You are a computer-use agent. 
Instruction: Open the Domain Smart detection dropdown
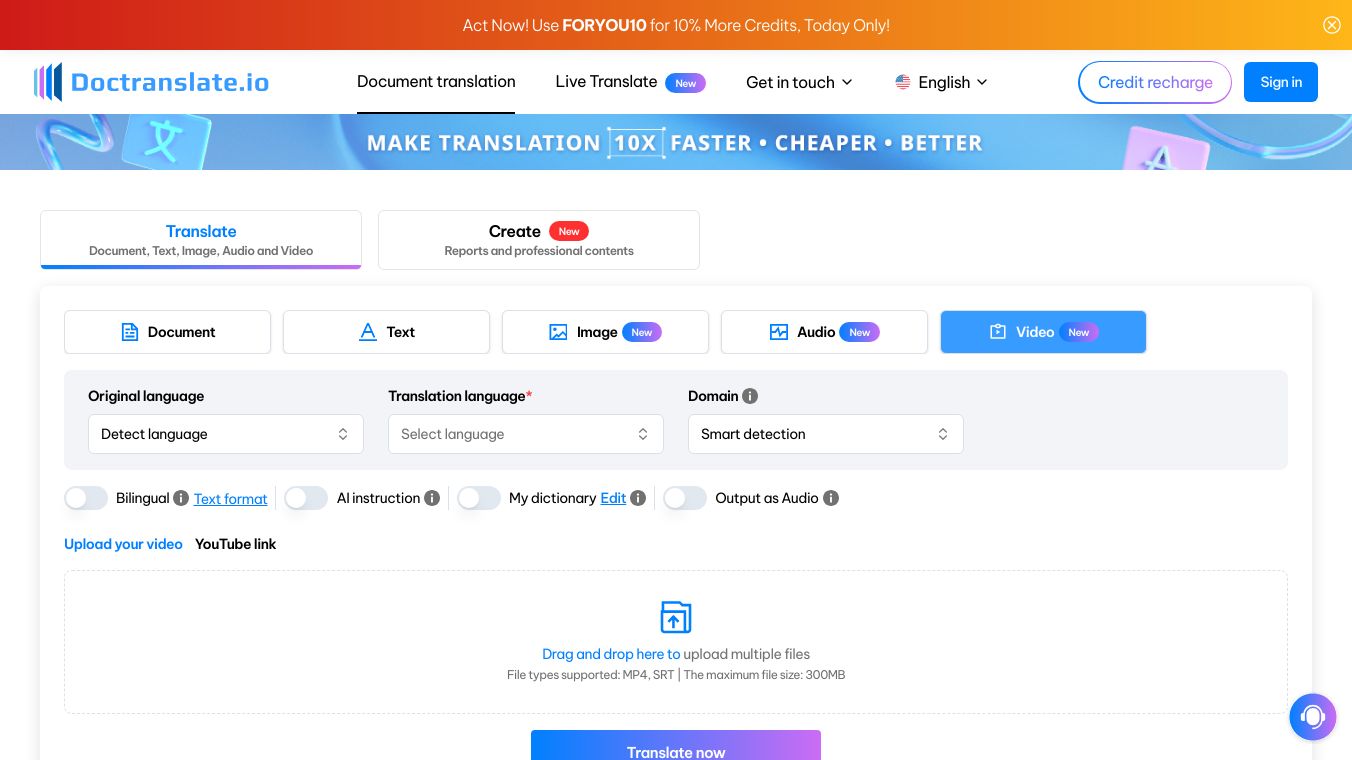[826, 434]
